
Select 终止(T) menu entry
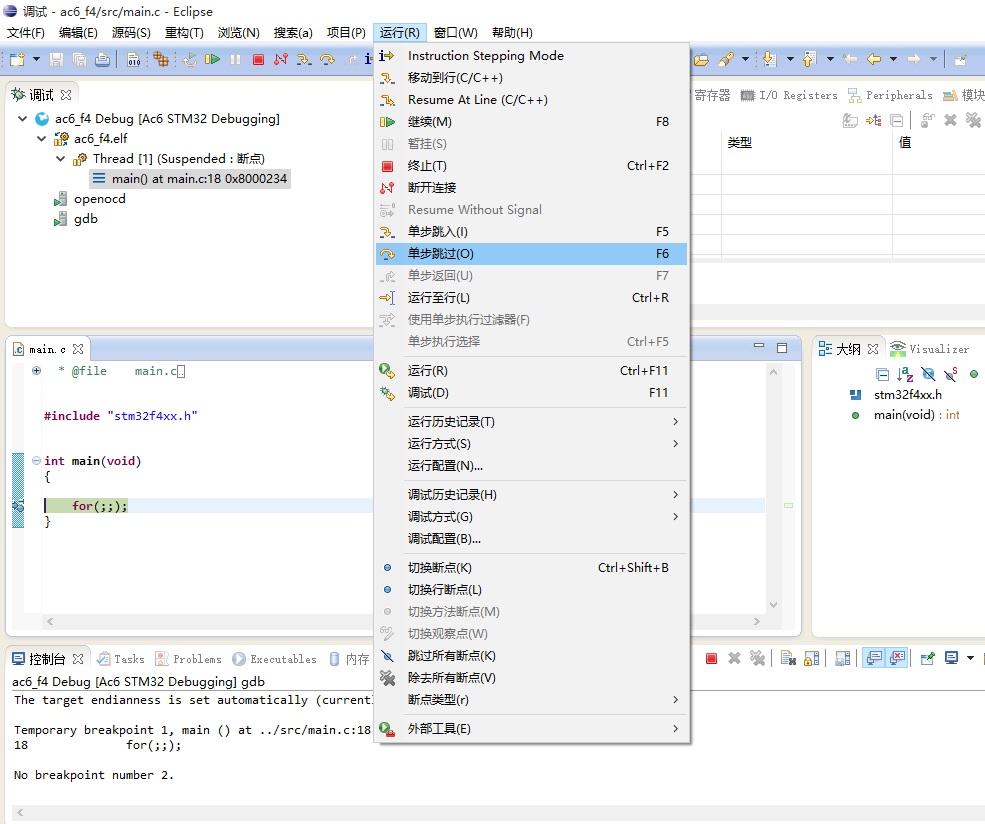point(531,166)
